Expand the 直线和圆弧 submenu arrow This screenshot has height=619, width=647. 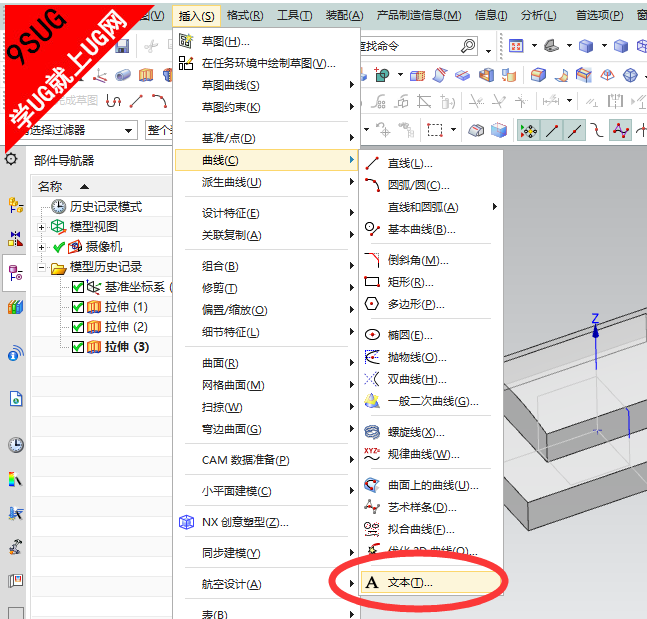(494, 207)
